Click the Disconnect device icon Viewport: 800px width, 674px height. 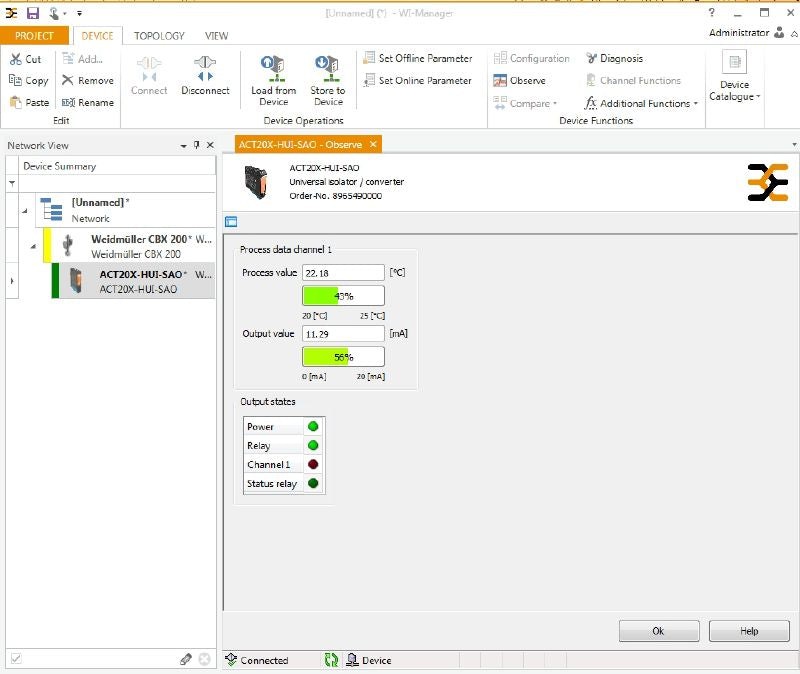204,68
